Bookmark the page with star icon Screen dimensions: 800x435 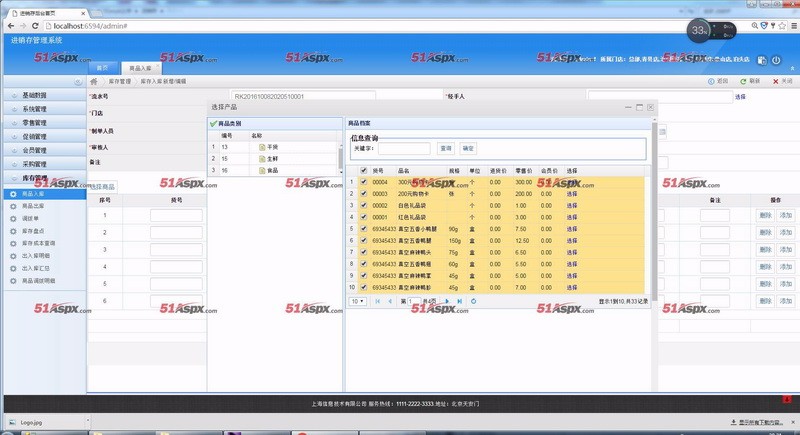782,25
